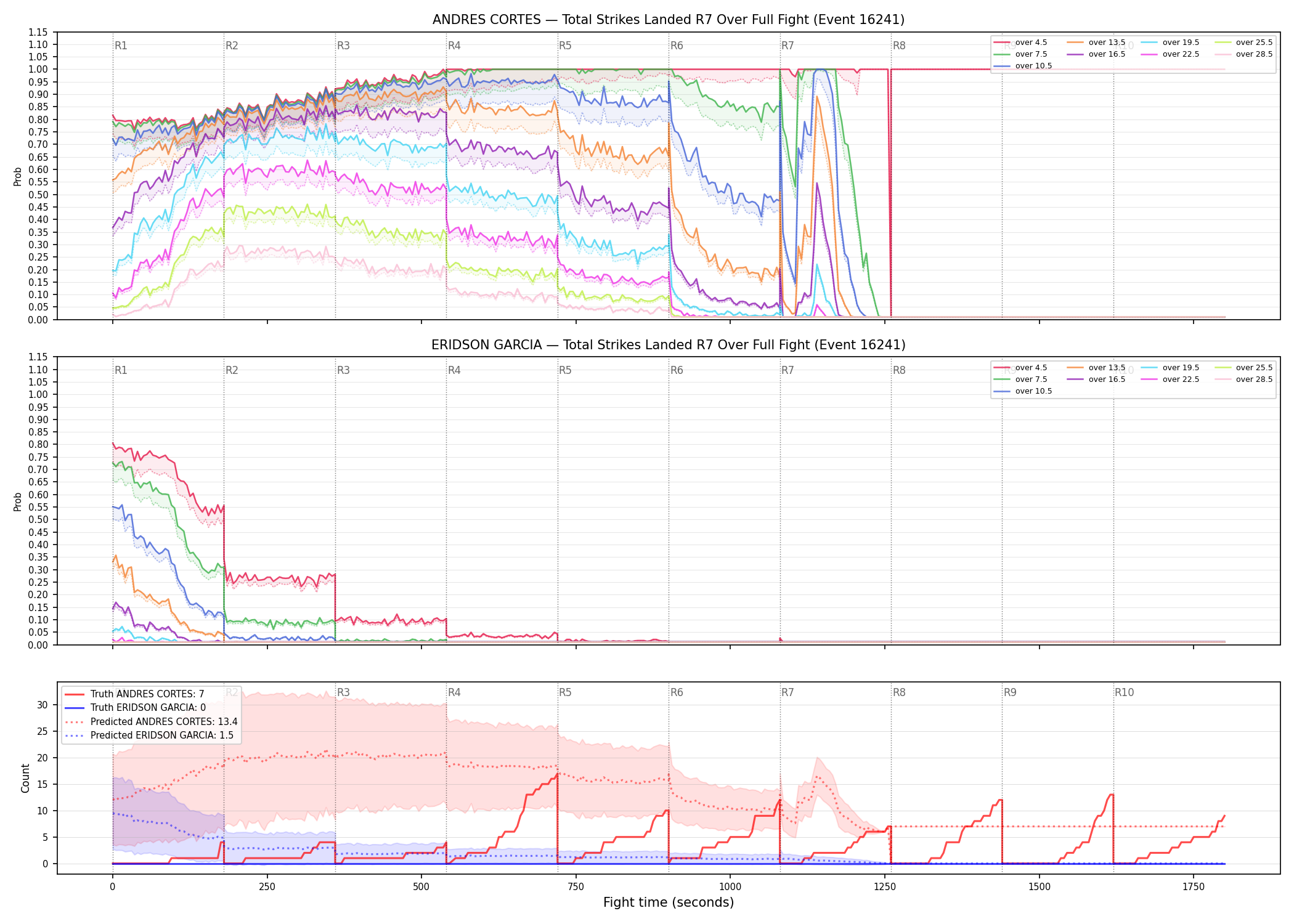Click 'Predicted ERIDSON GARCIA: 1.5' legend entry
Image resolution: width=1294 pixels, height=924 pixels.
point(149,736)
